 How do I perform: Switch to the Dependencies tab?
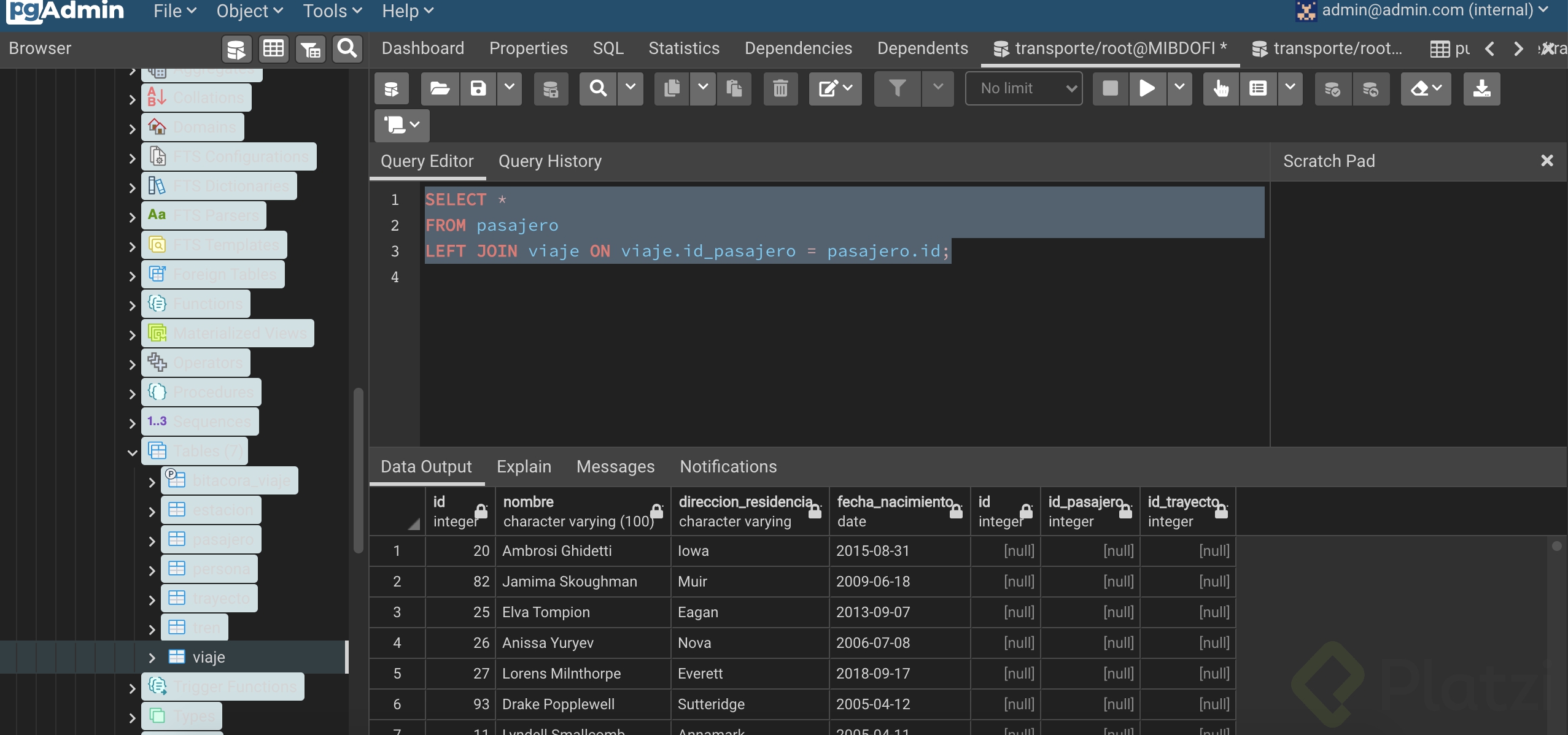tap(798, 48)
